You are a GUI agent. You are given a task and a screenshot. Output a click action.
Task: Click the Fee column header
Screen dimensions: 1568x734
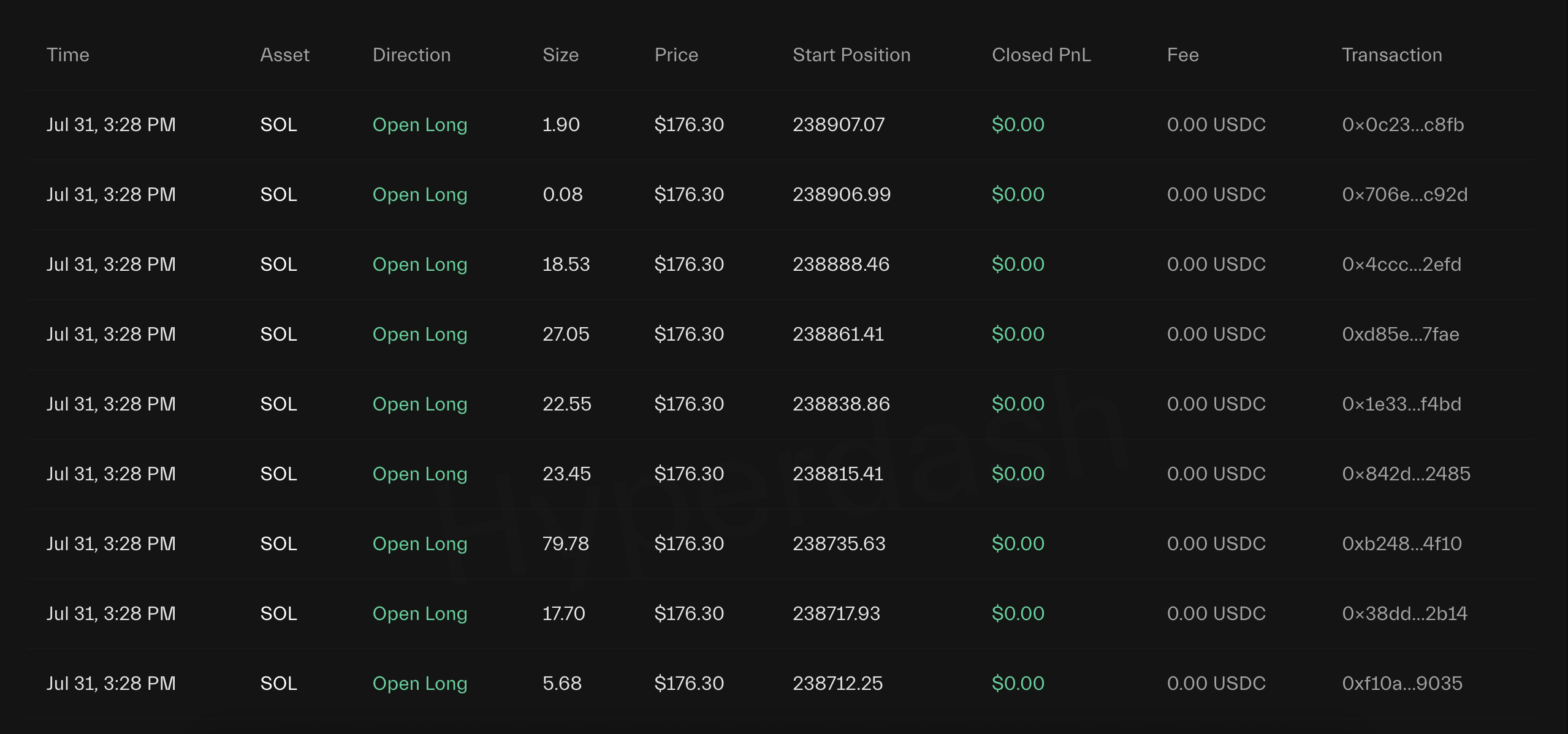coord(1182,55)
